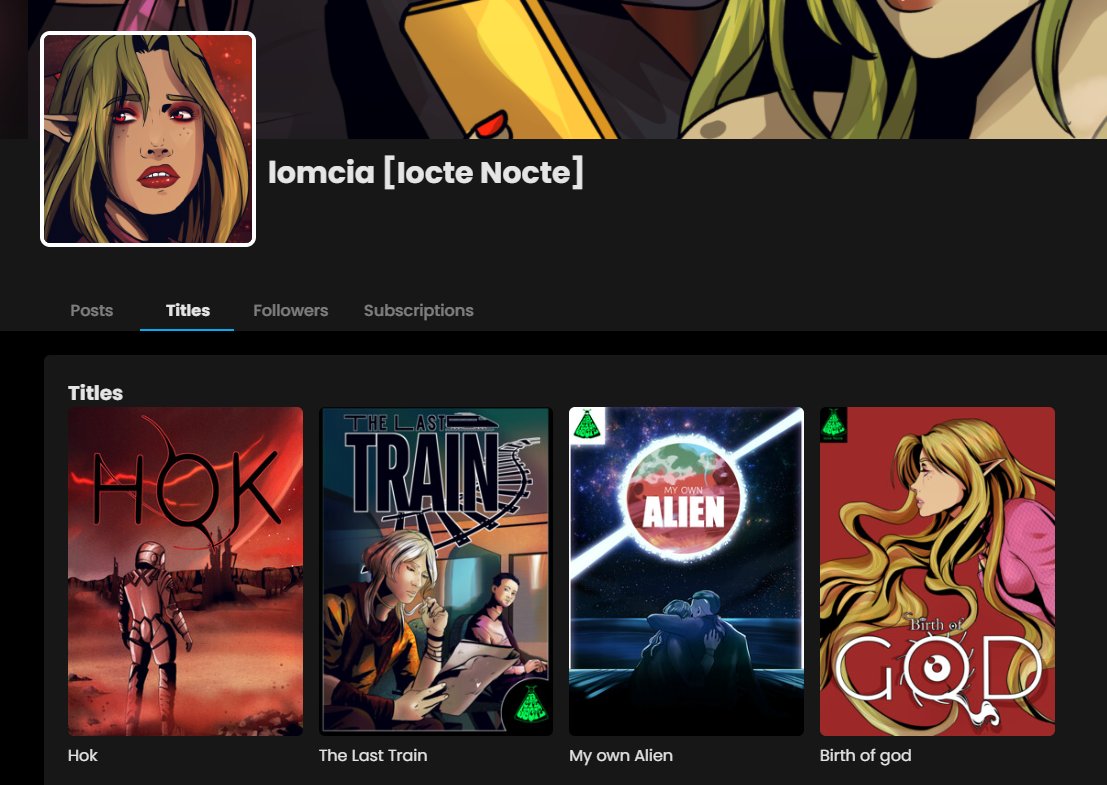Click the green moth badge on My own Alien cover
1107x785 pixels.
point(589,425)
